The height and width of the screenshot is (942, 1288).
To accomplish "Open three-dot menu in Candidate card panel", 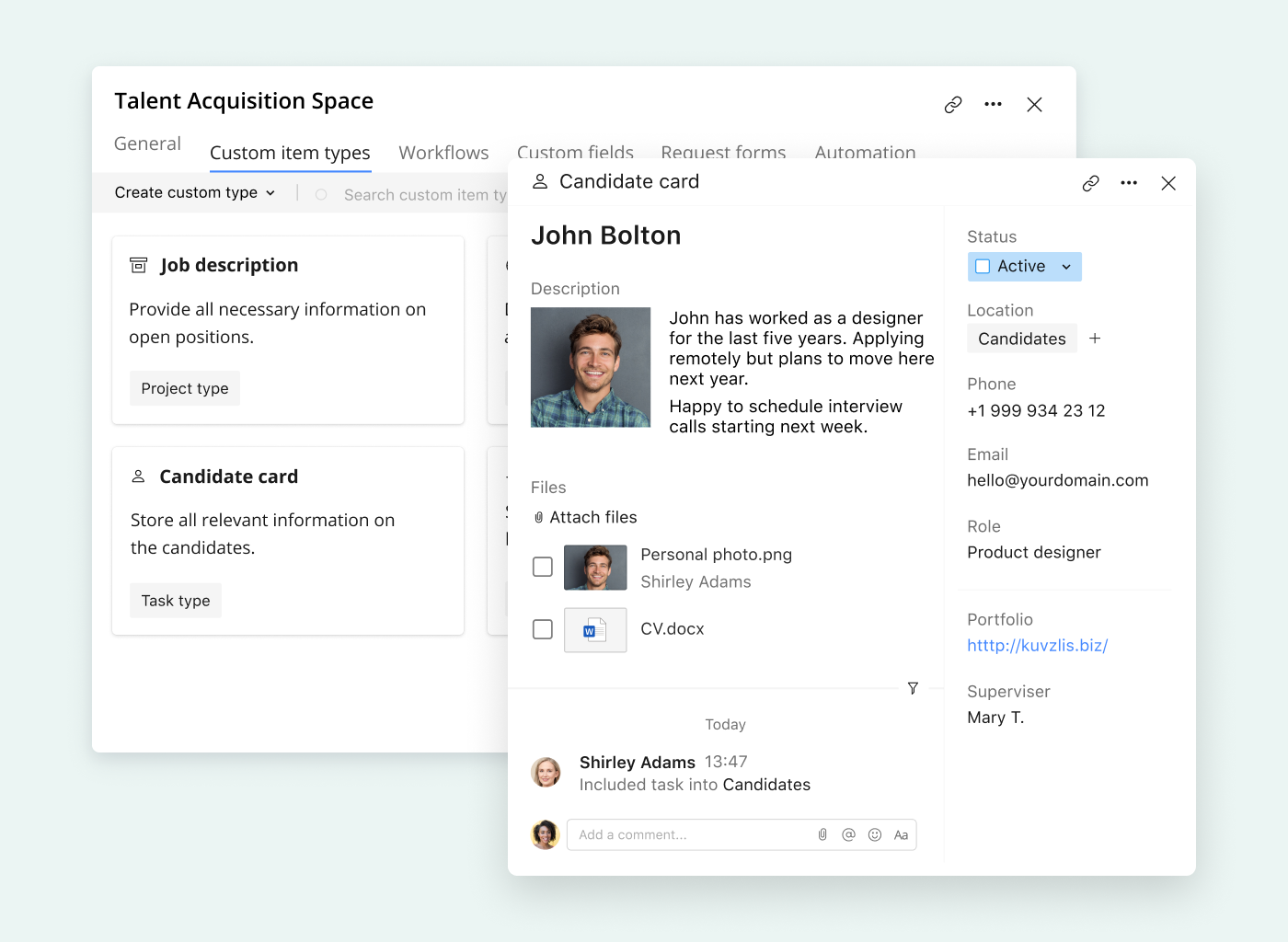I will [1129, 183].
